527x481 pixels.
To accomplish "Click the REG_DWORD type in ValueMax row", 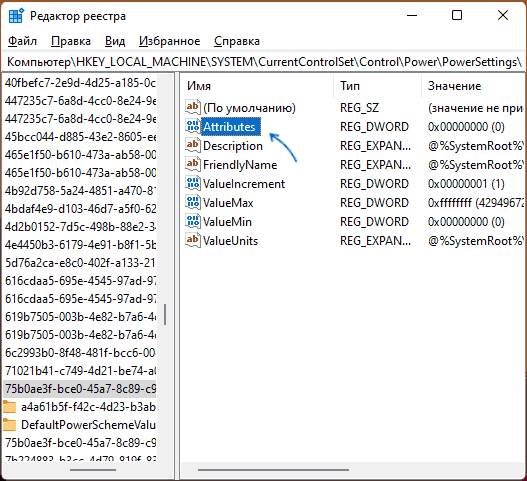I will pyautogui.click(x=374, y=203).
